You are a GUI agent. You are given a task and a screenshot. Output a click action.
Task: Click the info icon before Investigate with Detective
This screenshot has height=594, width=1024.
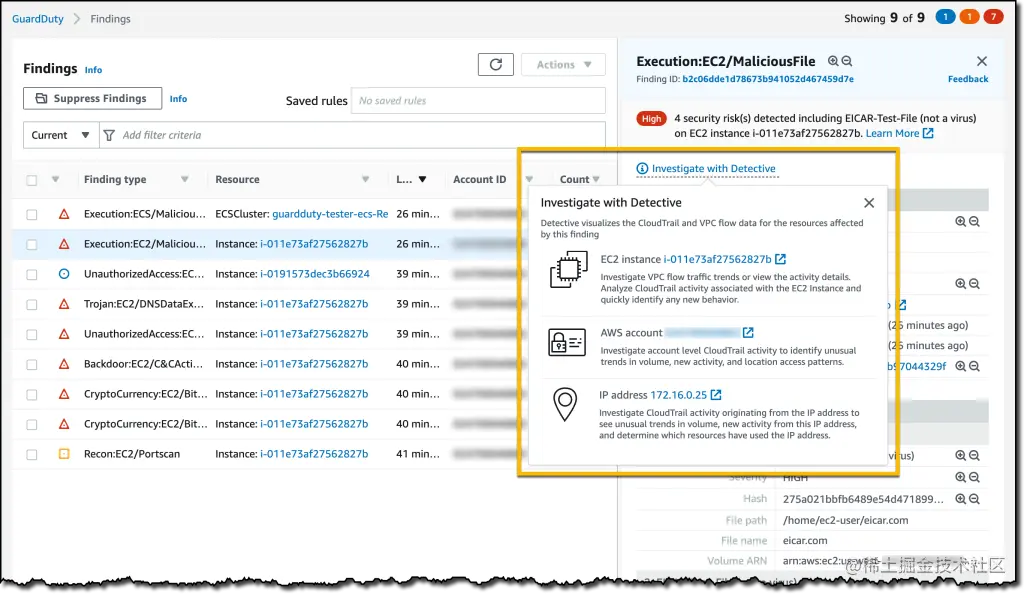tap(642, 169)
